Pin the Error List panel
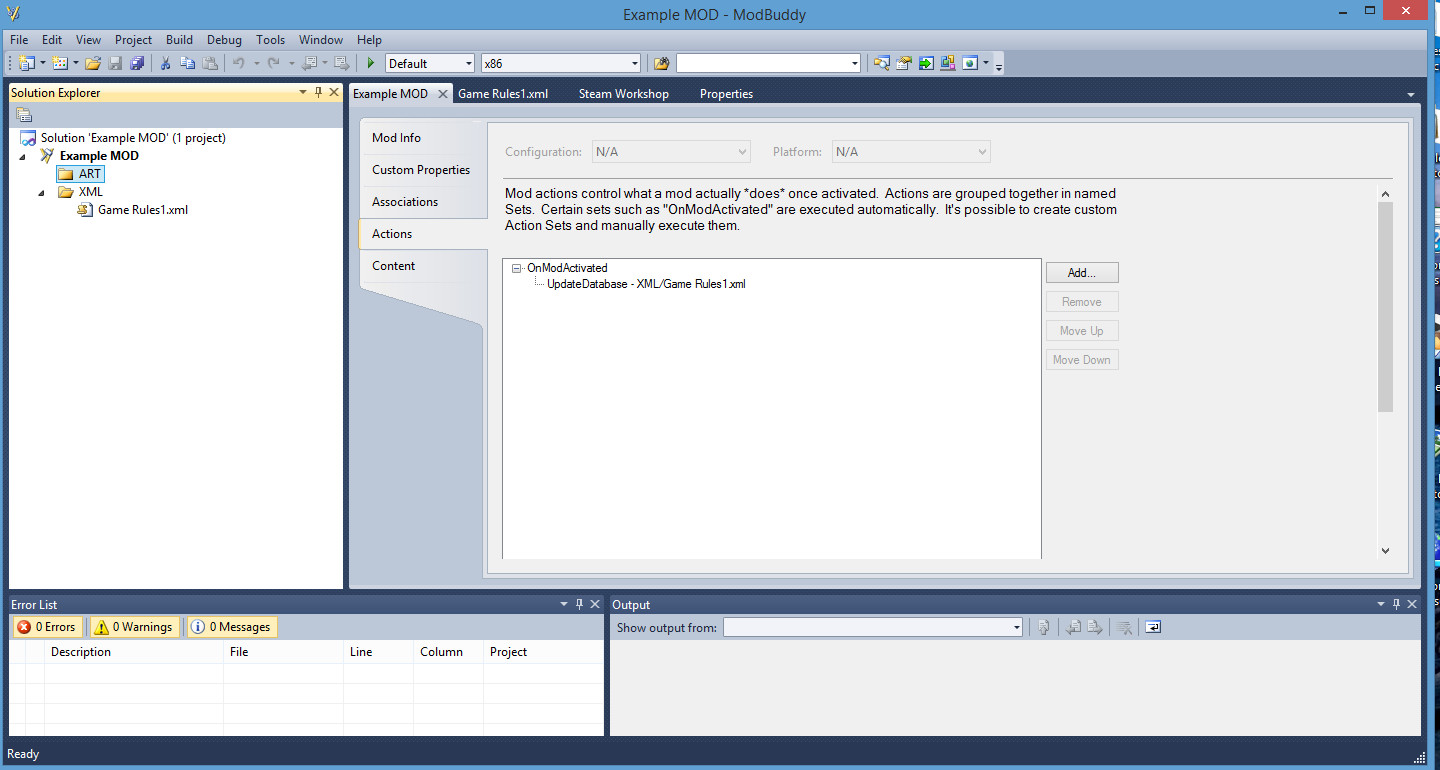 [x=579, y=604]
